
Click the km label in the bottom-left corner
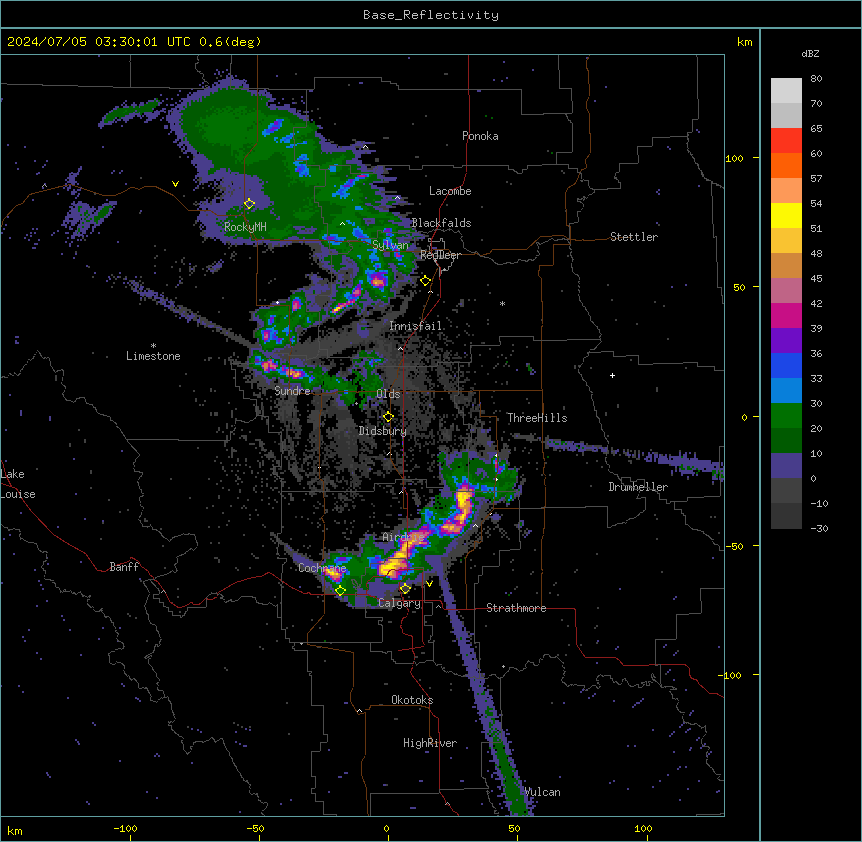click(x=14, y=830)
